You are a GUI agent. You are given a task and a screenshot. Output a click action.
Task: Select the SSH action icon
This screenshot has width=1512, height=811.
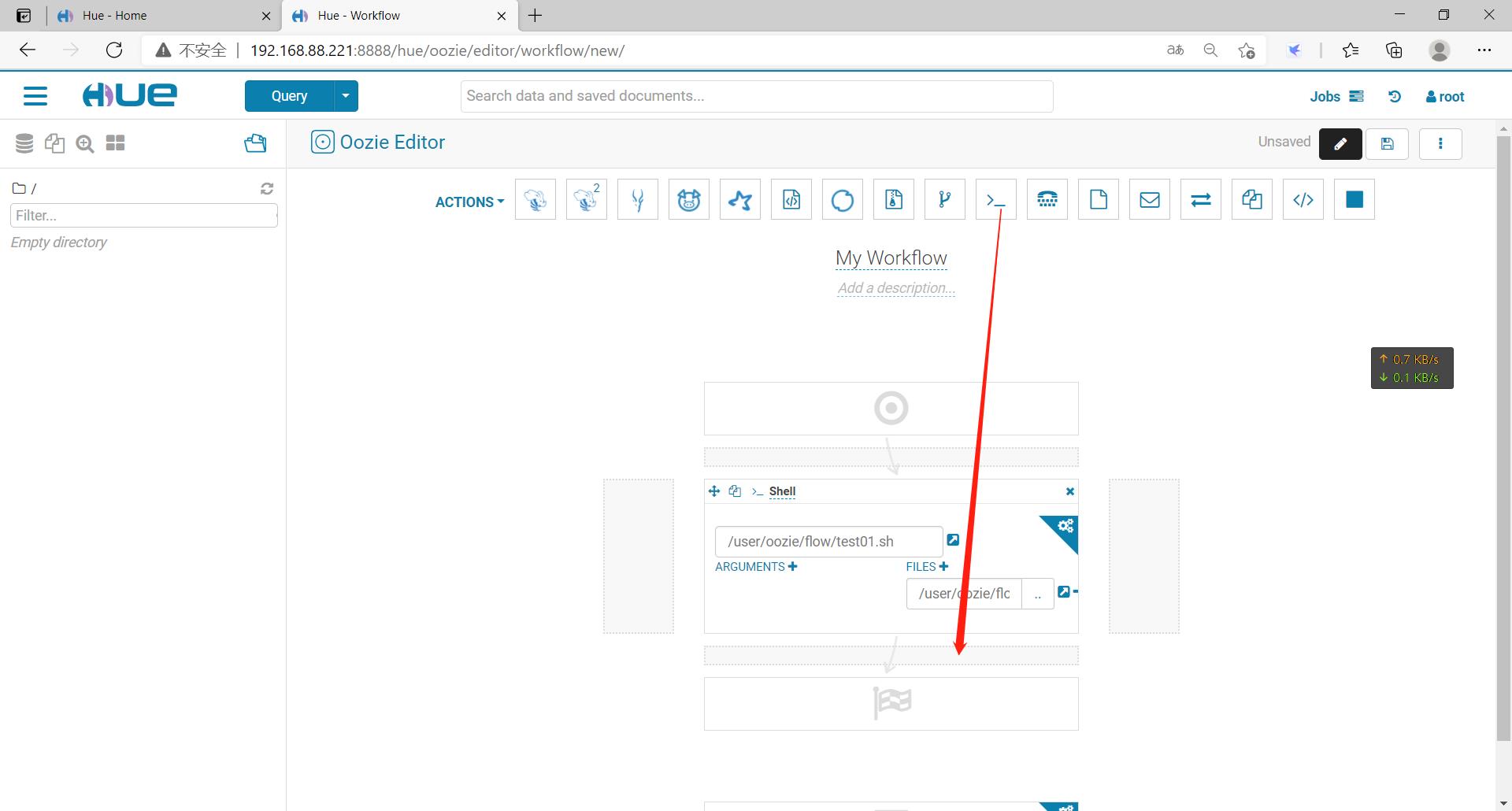click(x=1047, y=200)
